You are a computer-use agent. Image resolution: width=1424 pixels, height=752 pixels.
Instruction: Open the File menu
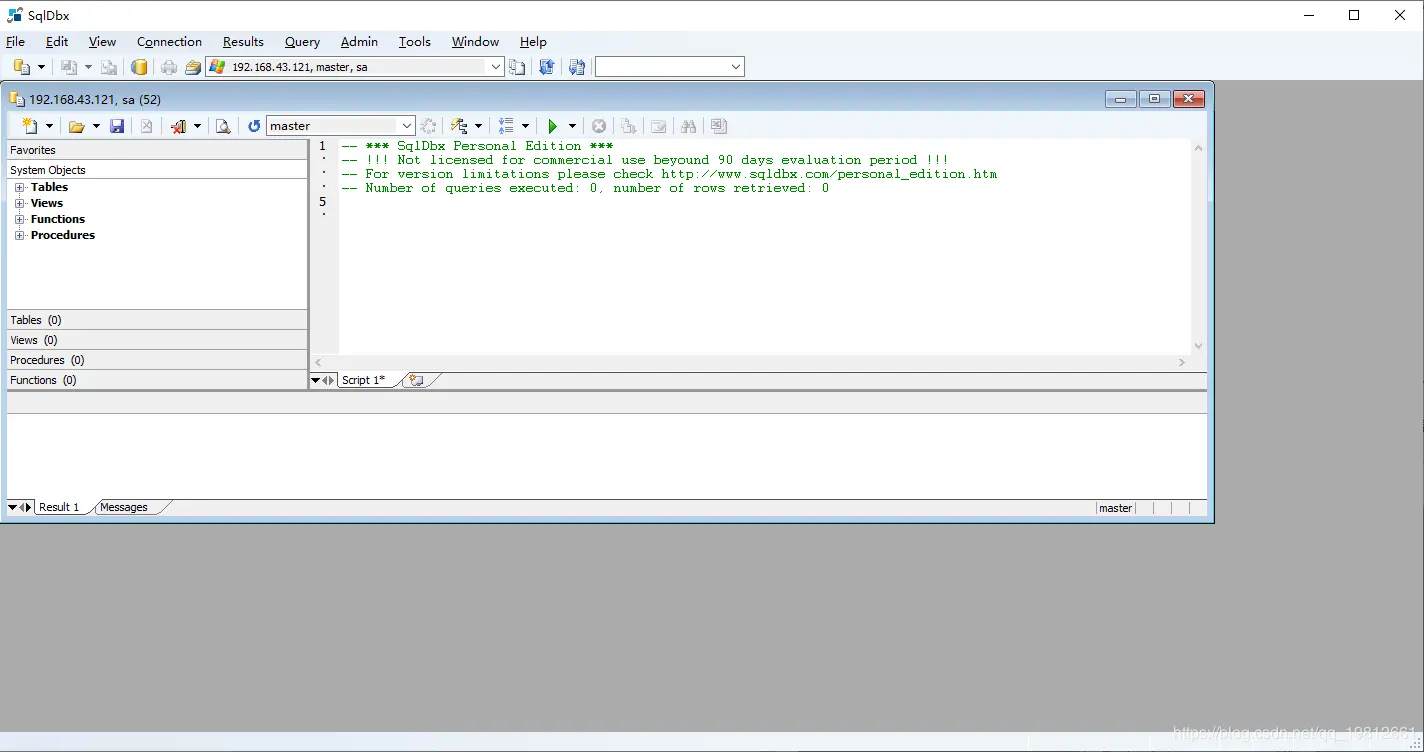click(15, 42)
